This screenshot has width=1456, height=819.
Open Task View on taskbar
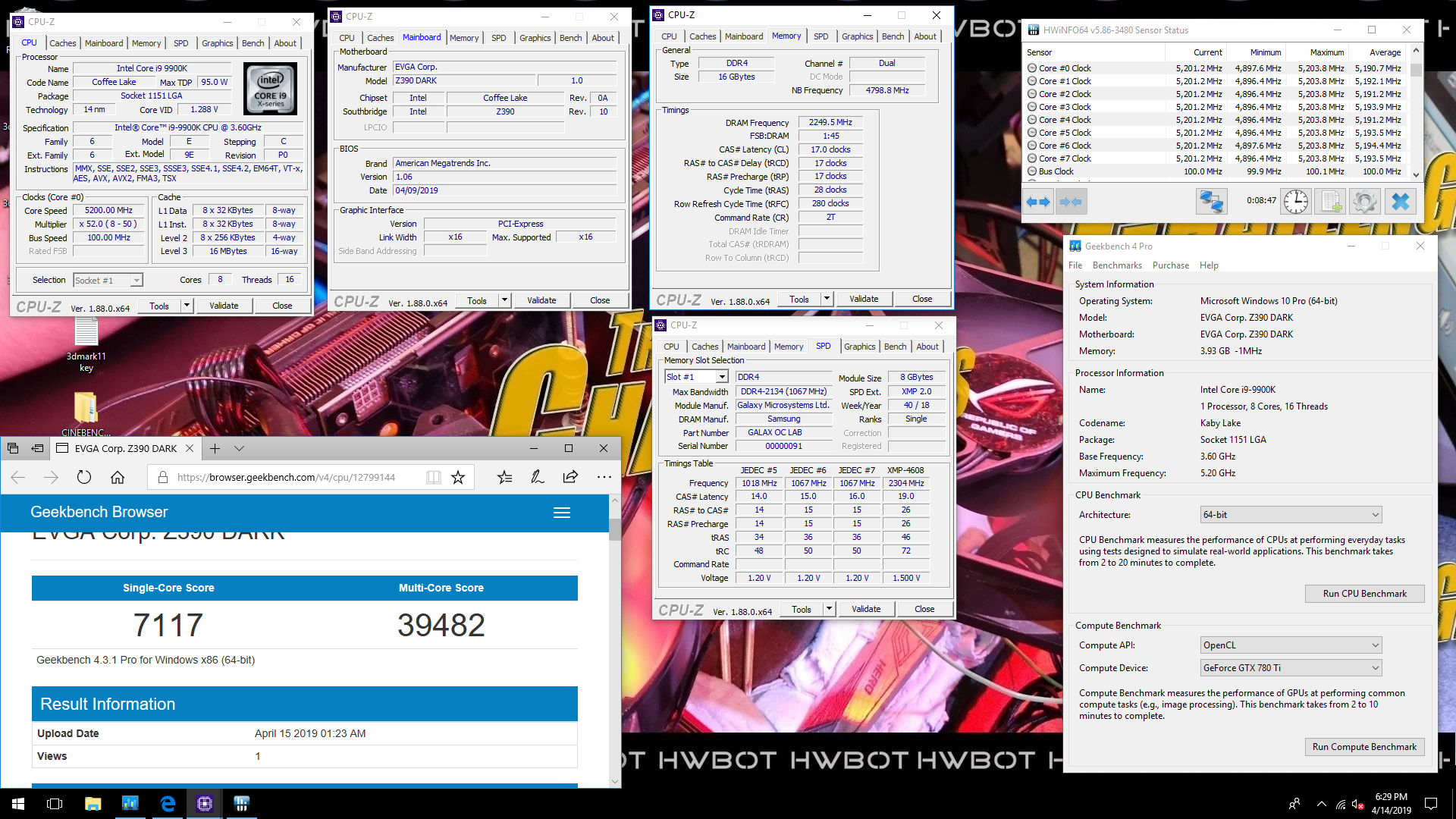[x=55, y=804]
